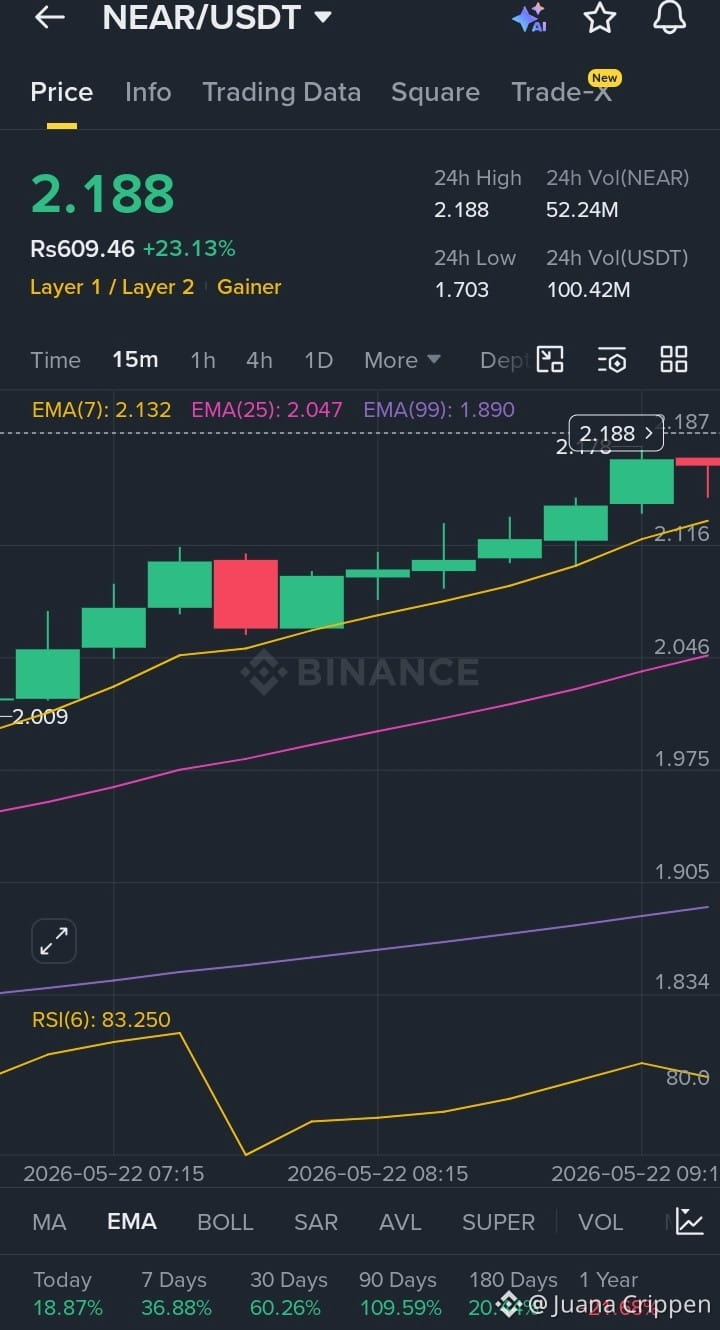720x1330 pixels.
Task: Tap the EMA(7): 2.132 legend
Action: [101, 410]
